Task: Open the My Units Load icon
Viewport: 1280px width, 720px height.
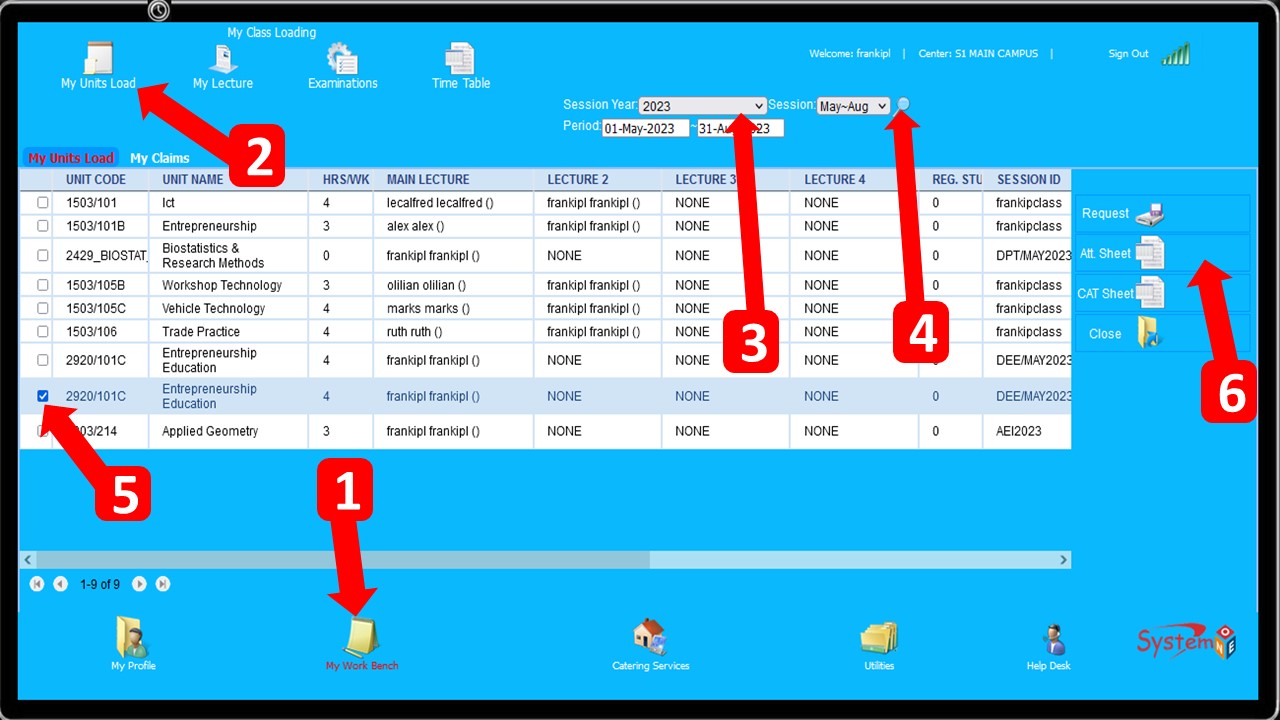Action: [99, 59]
